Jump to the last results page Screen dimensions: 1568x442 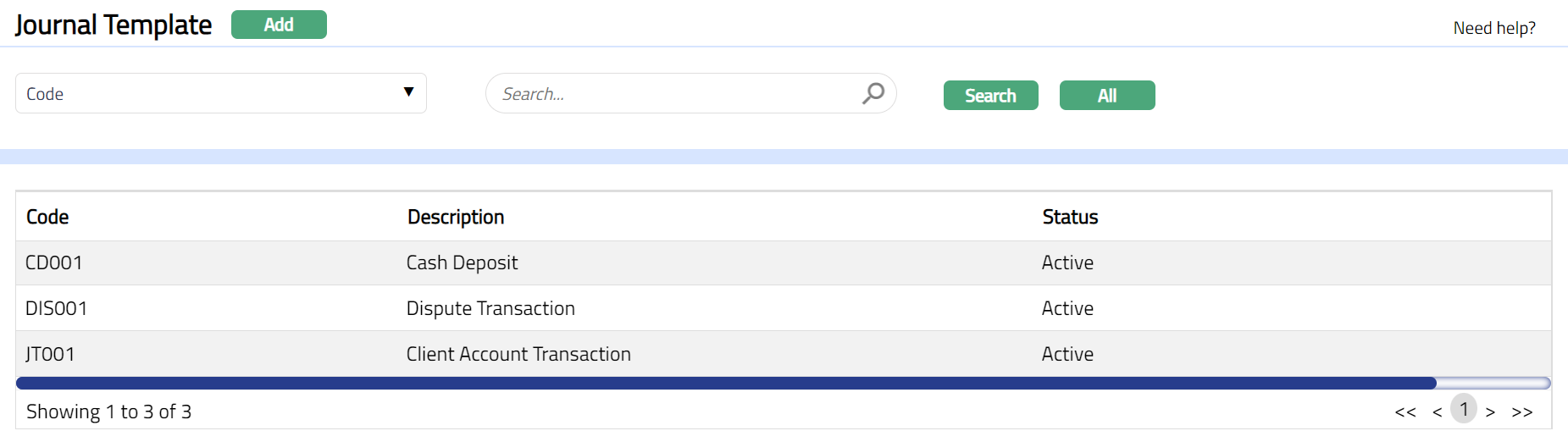coord(1522,412)
